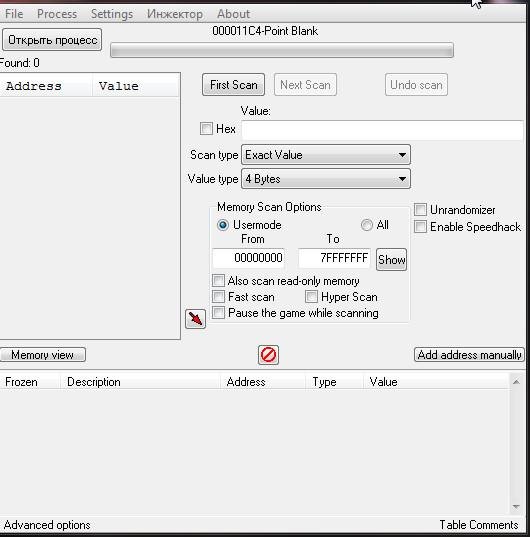Toggle the Unrandomizer checkbox
Viewport: 530px width, 537px height.
pyautogui.click(x=420, y=210)
